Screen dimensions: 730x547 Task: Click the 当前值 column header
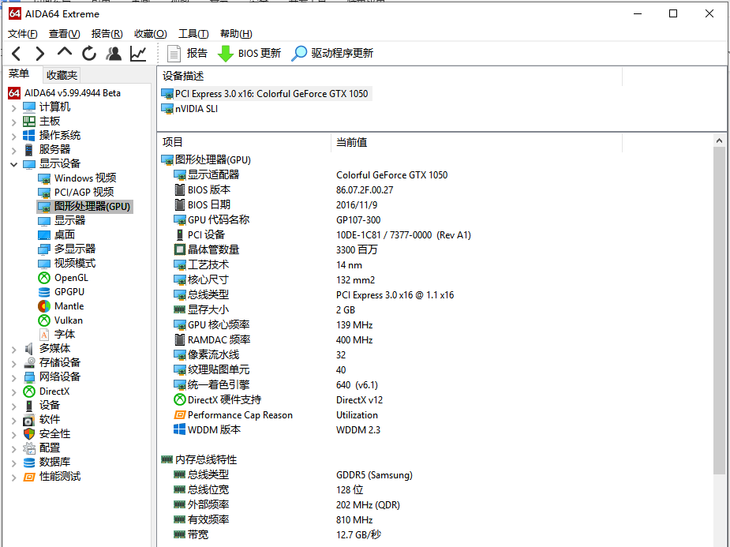tap(351, 142)
